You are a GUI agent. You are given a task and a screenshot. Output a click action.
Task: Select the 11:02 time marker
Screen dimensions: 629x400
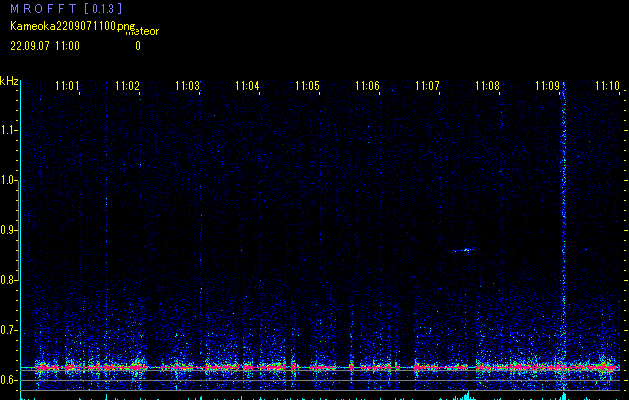tap(127, 86)
